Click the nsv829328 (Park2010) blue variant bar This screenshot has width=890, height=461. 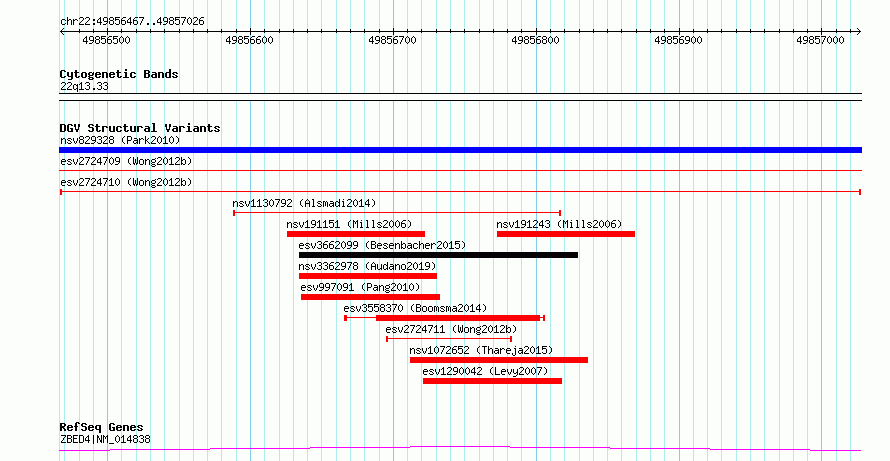tap(460, 150)
